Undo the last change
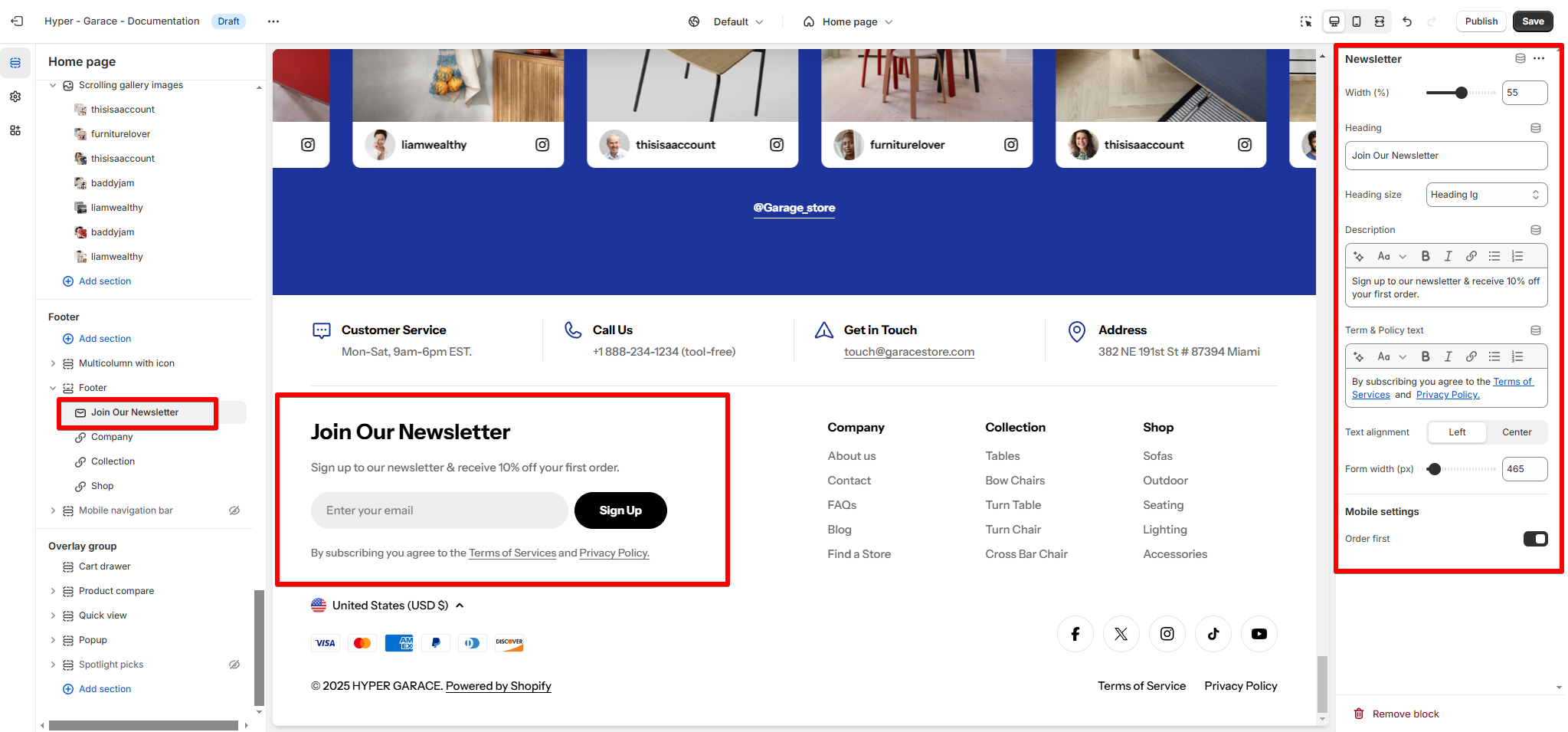The height and width of the screenshot is (732, 1568). click(x=1407, y=21)
